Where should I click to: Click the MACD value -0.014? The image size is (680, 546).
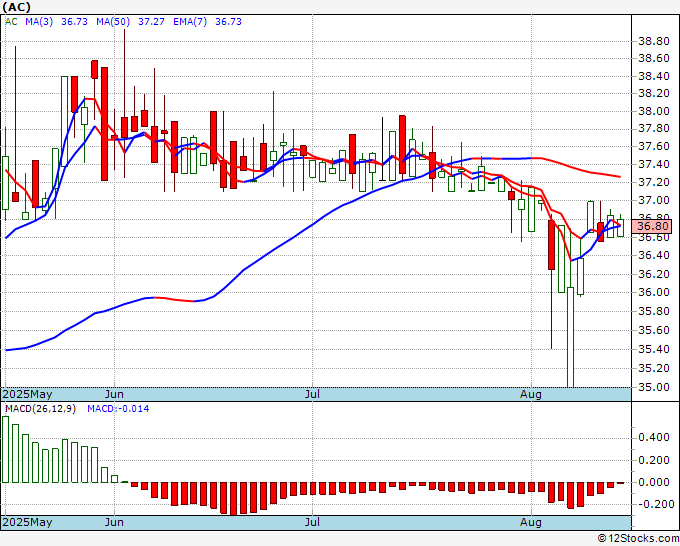pyautogui.click(x=132, y=409)
